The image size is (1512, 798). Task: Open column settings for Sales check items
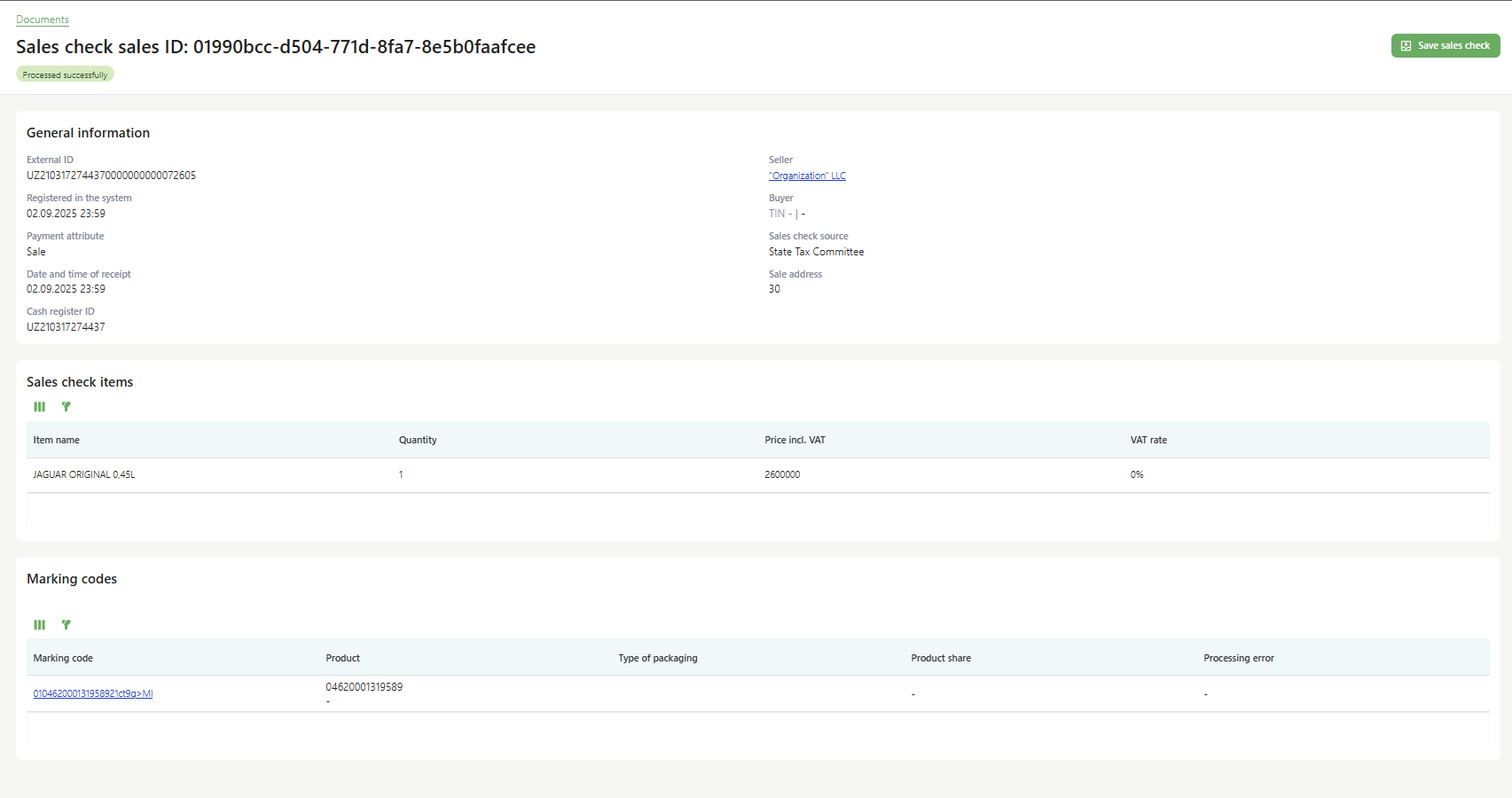(39, 407)
